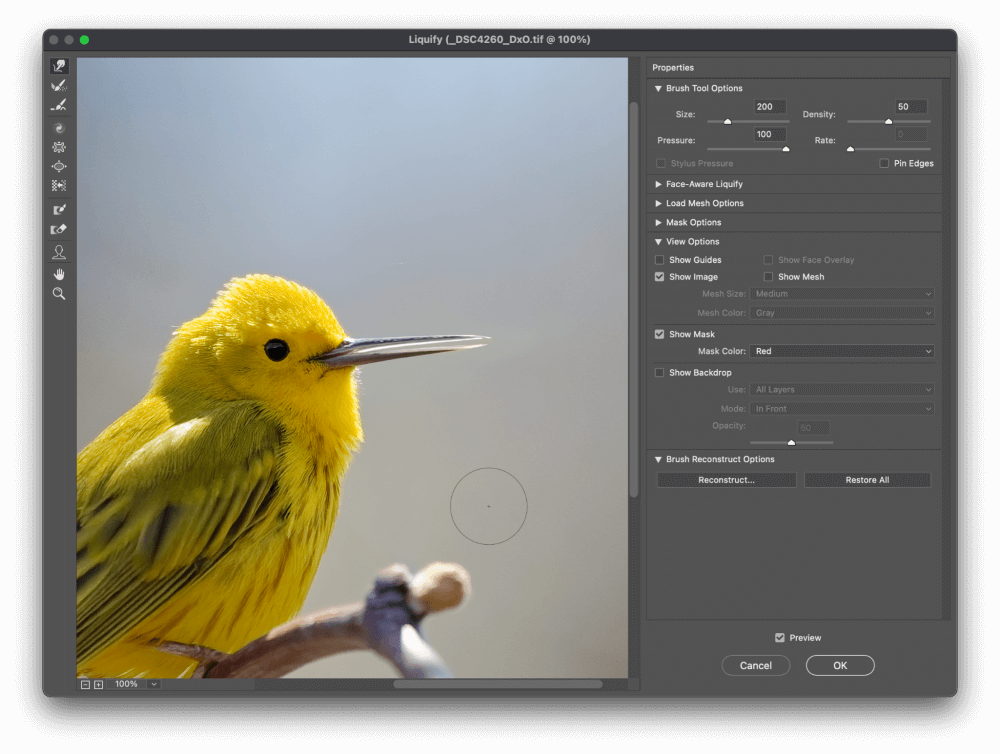Check the Pin Edges box
Screen dimensions: 1000x754
click(884, 163)
